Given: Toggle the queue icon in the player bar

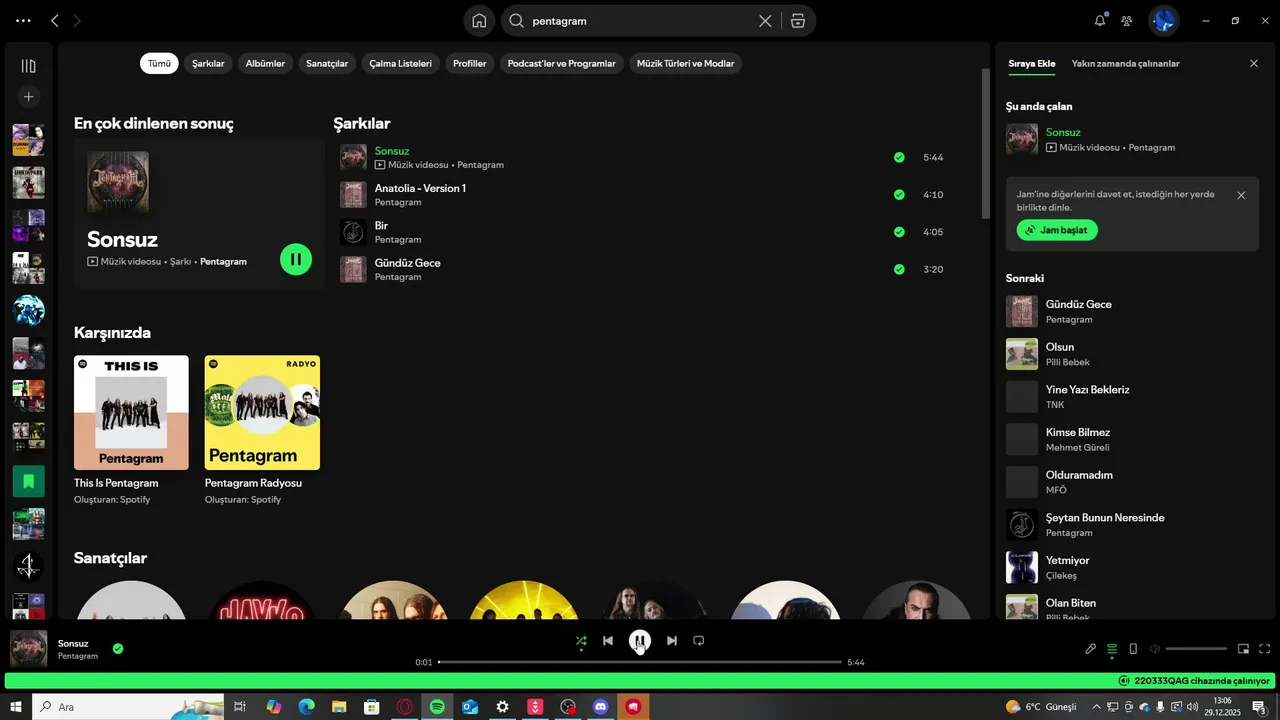Looking at the screenshot, I should (x=1112, y=649).
